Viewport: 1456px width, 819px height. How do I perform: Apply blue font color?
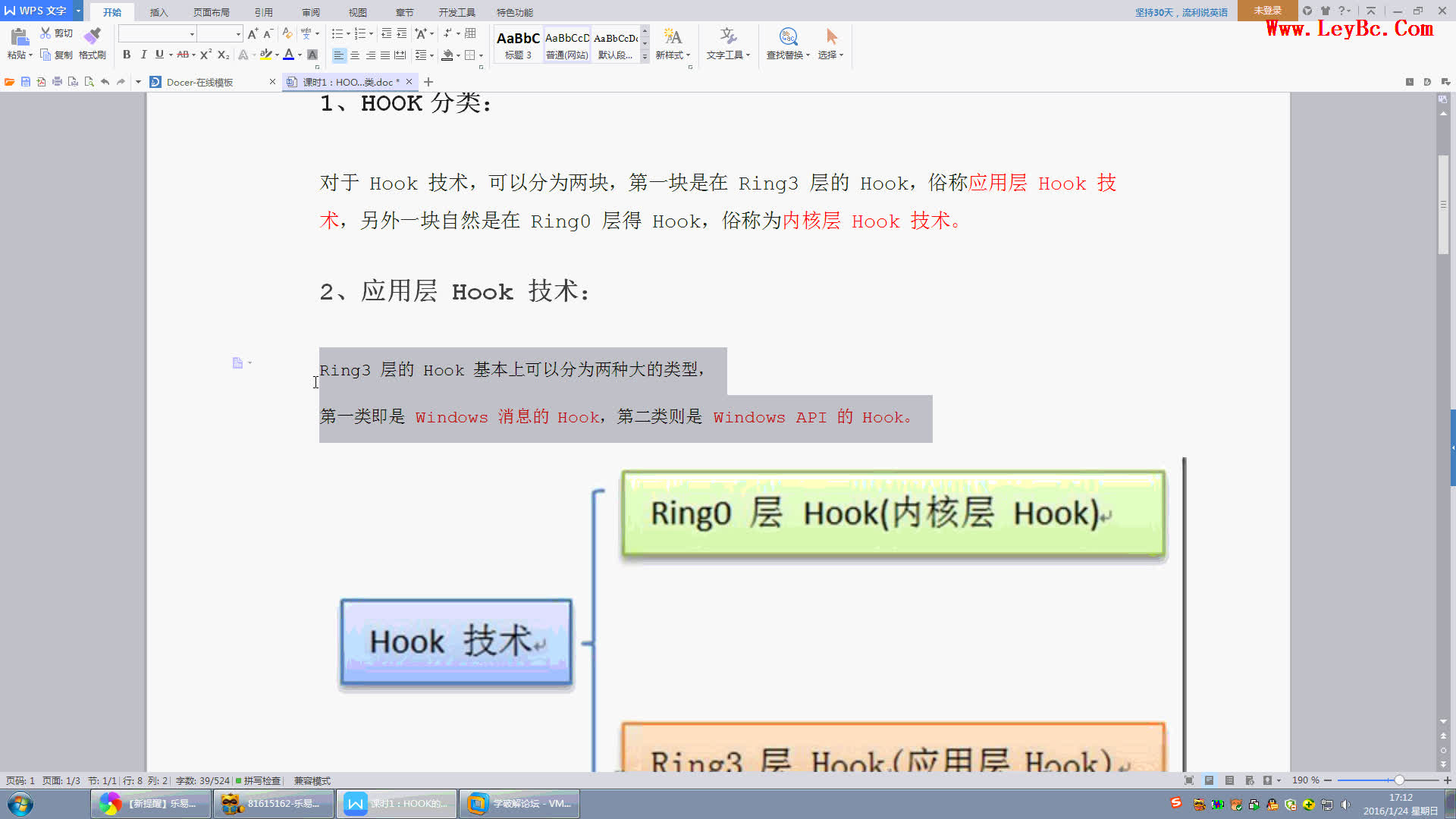pos(288,55)
